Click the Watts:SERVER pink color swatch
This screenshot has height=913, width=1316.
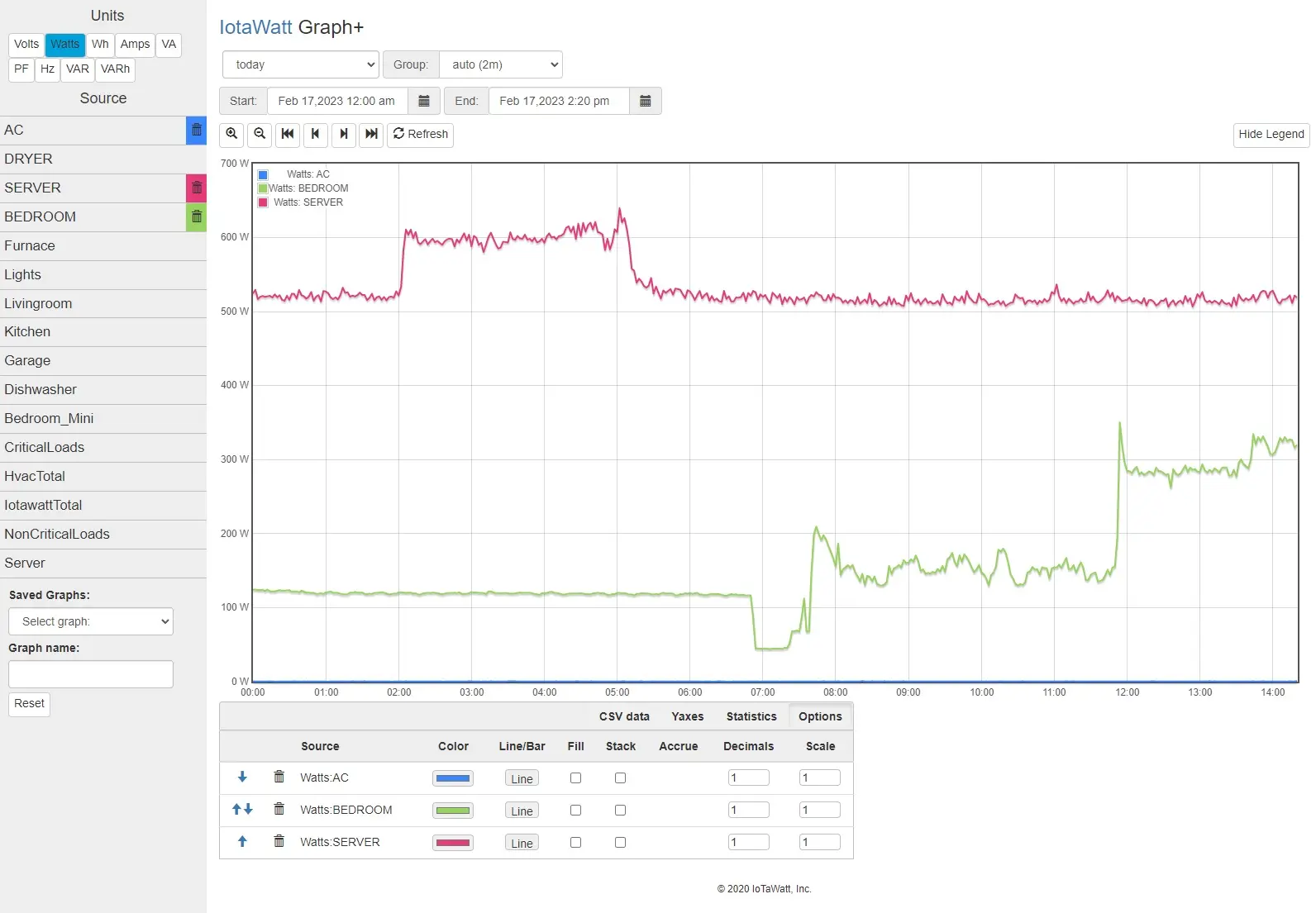(x=453, y=843)
